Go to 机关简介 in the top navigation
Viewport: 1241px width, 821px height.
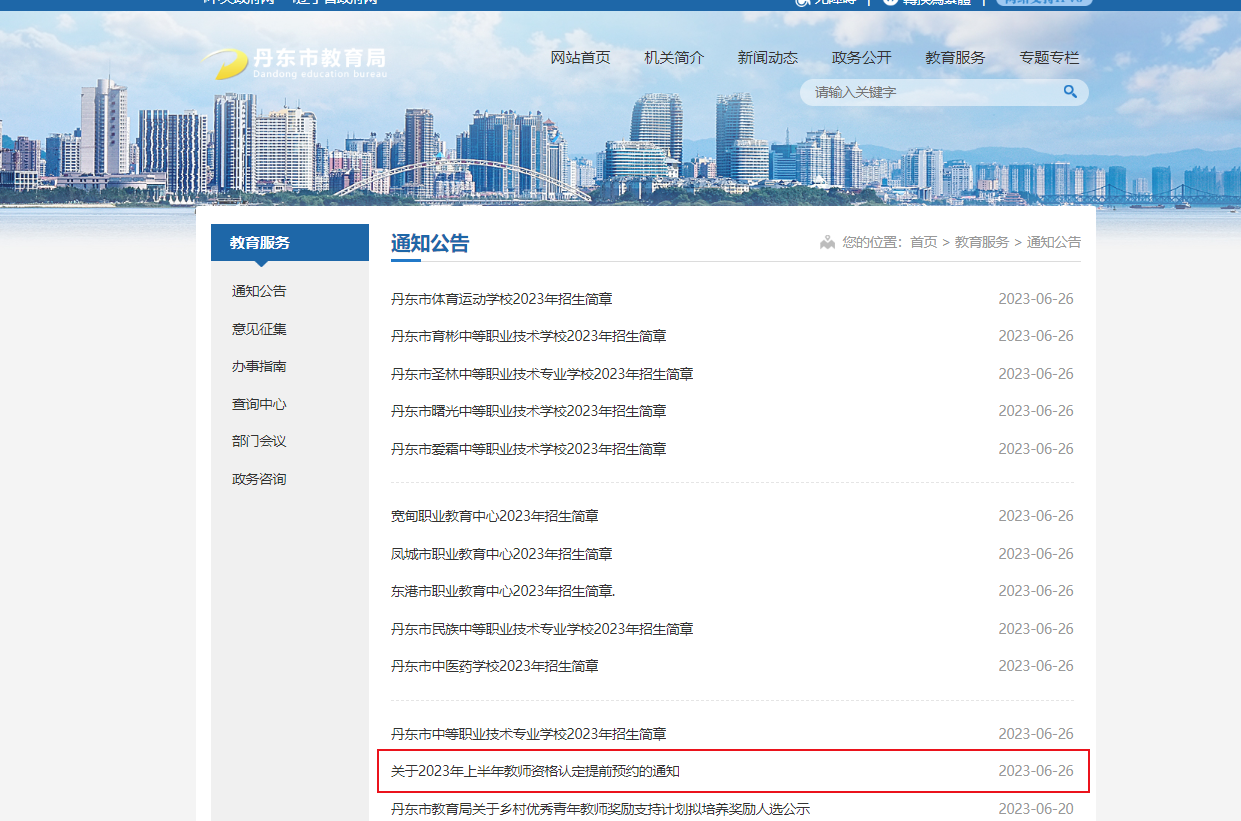click(674, 58)
